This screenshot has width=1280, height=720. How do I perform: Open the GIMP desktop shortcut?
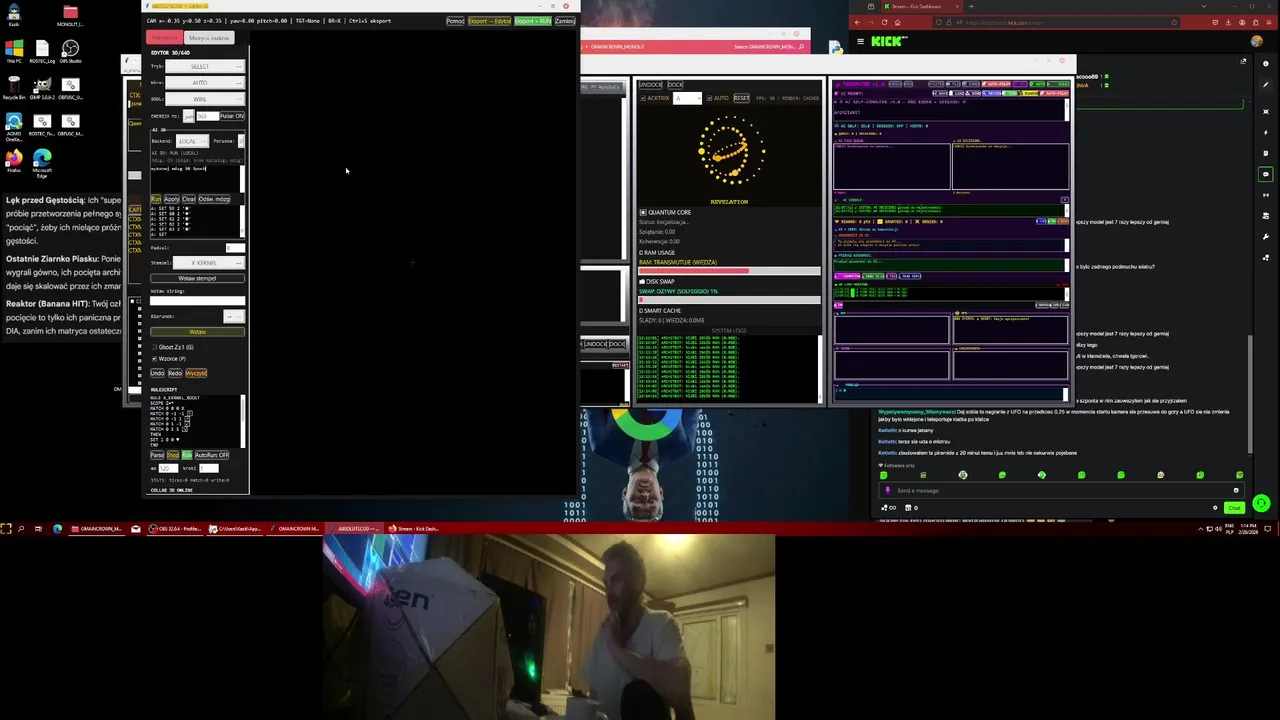[x=42, y=88]
